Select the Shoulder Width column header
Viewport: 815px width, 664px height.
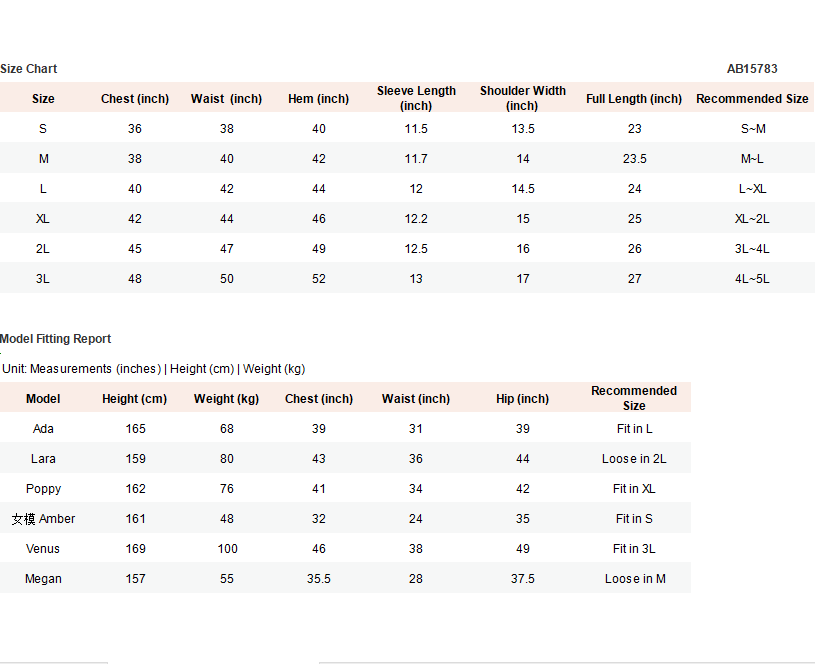(x=522, y=98)
